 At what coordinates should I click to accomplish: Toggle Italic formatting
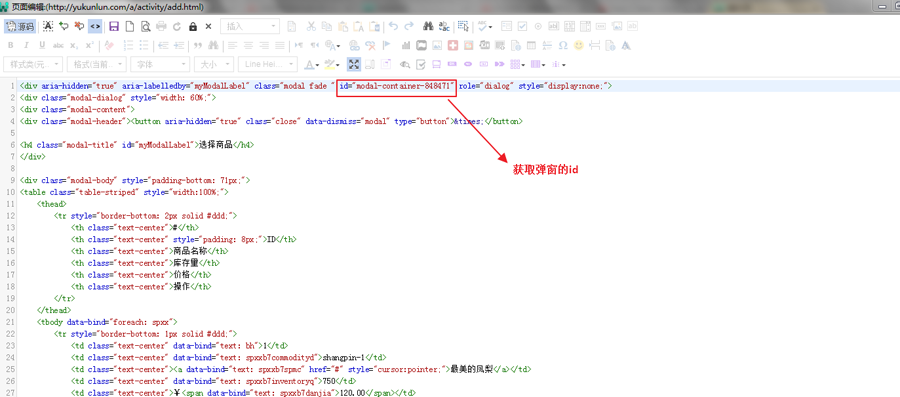click(x=26, y=45)
